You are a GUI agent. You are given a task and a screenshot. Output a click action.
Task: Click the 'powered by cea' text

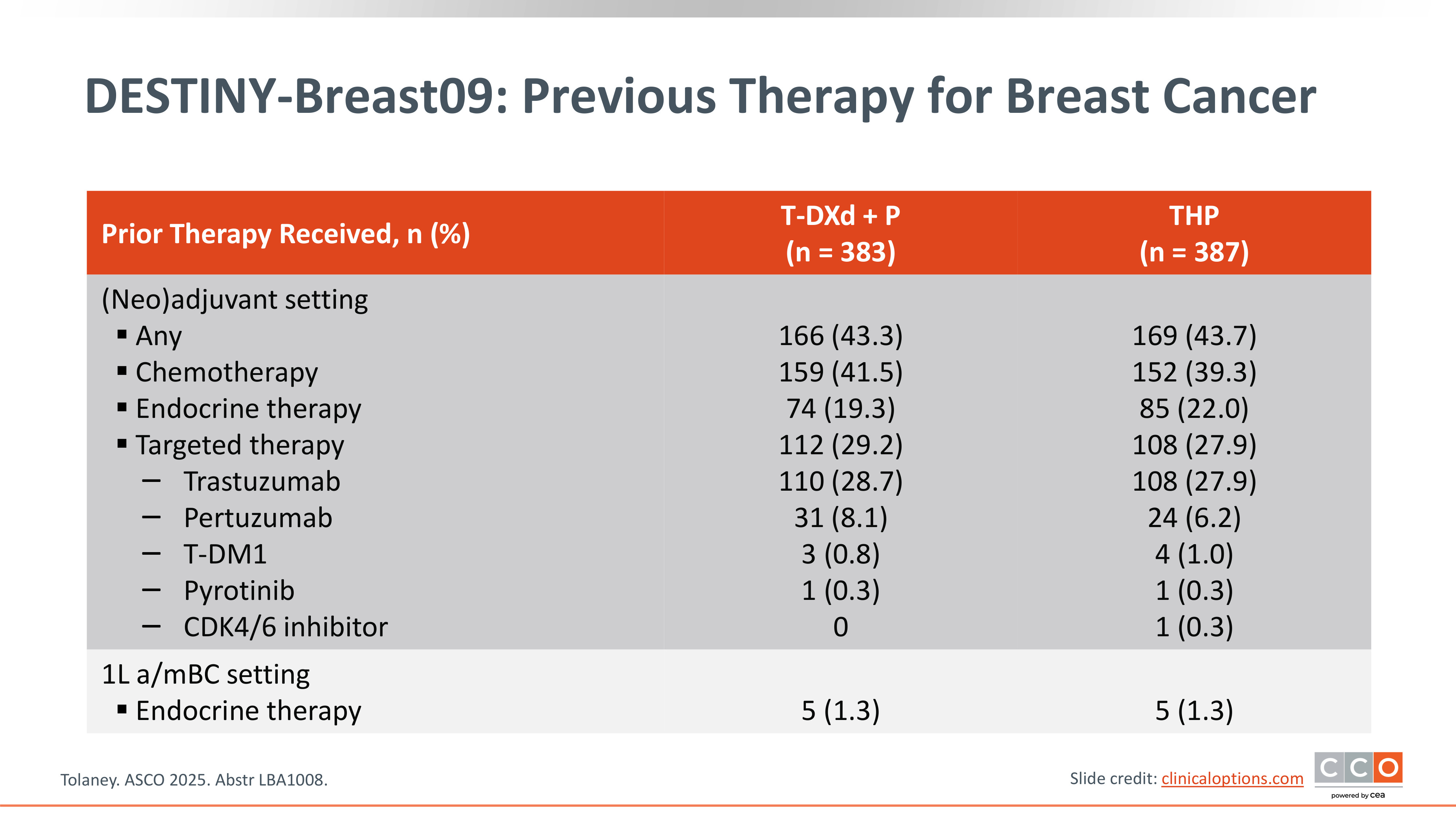[x=1358, y=795]
